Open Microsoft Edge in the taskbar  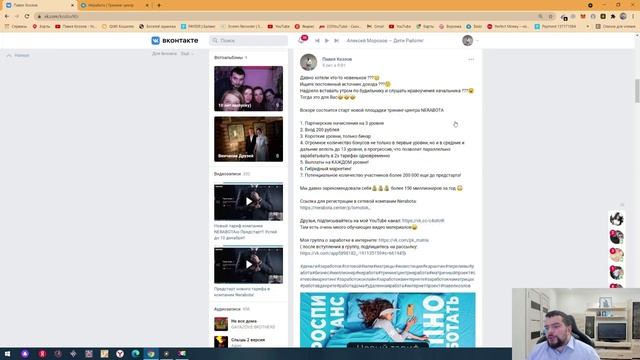[x=136, y=354]
